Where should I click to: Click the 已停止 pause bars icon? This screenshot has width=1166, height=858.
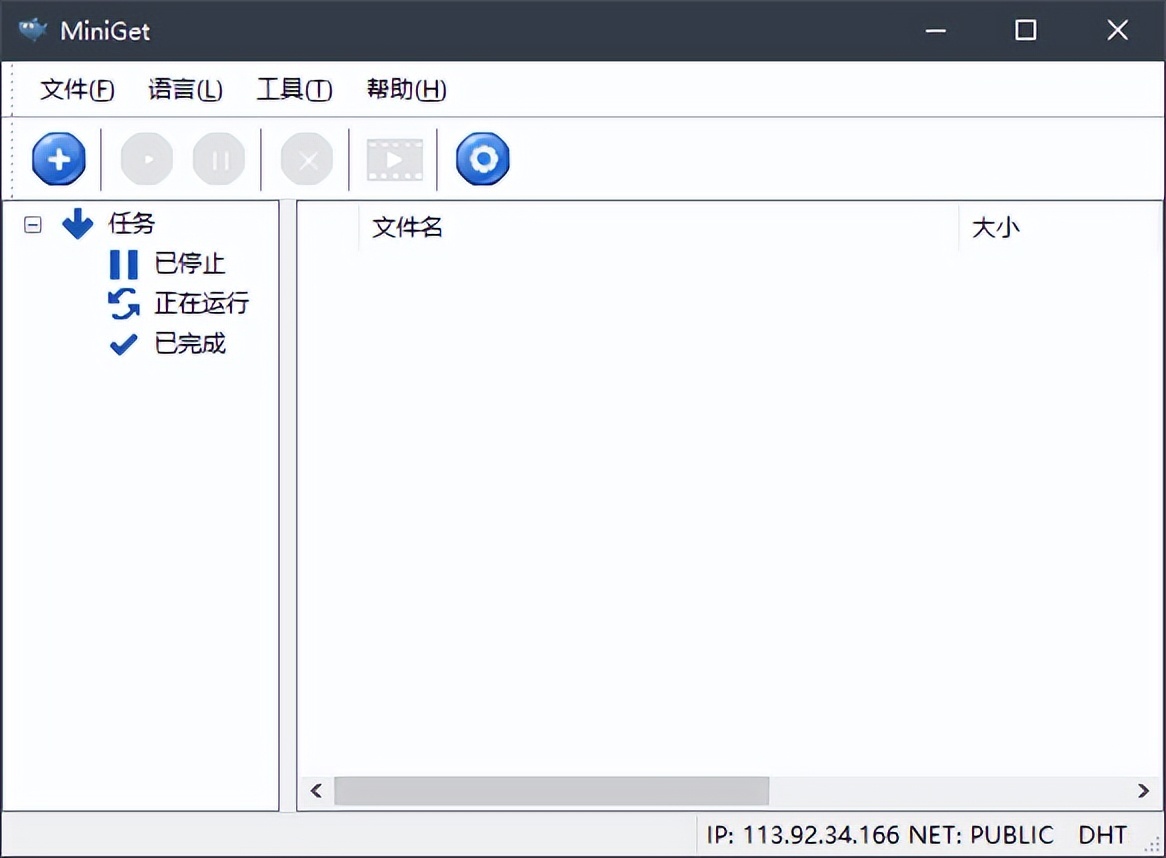[x=122, y=263]
